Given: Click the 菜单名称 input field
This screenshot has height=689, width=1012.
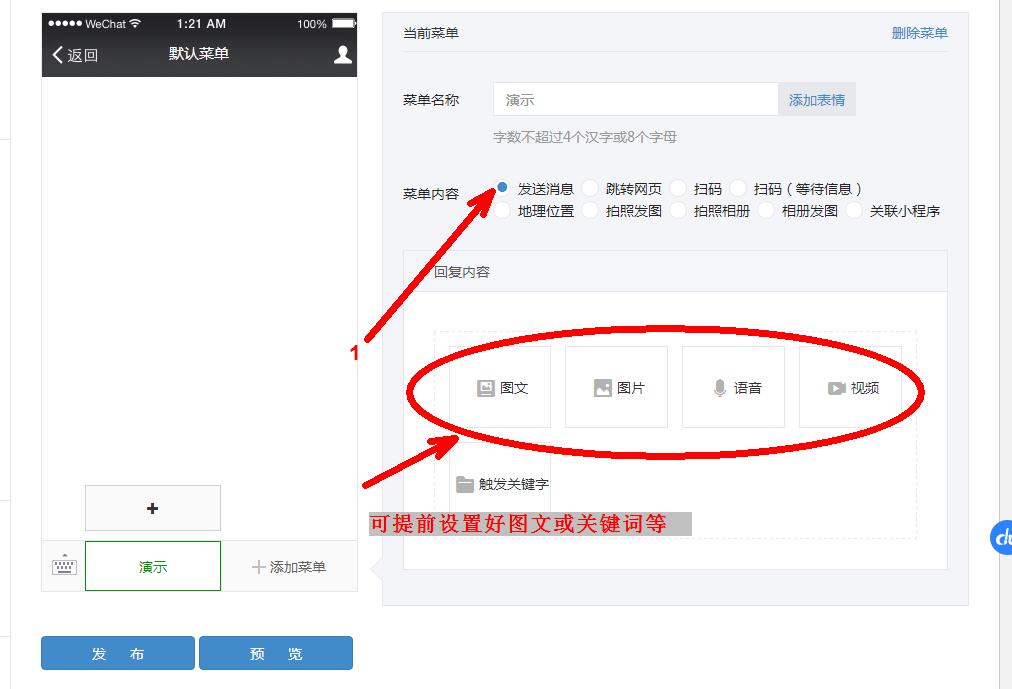Looking at the screenshot, I should point(636,99).
